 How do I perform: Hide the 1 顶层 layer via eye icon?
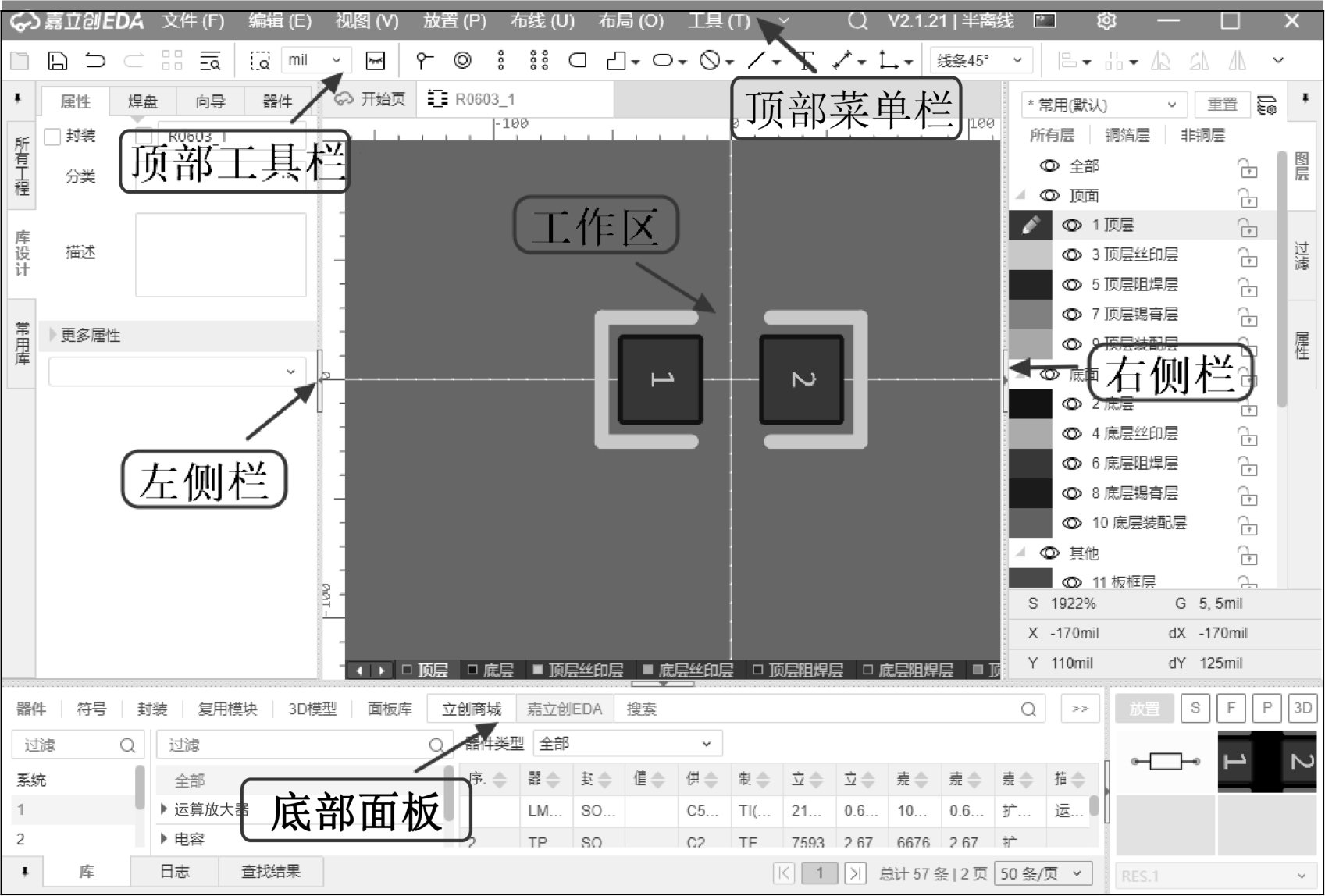(x=1072, y=226)
